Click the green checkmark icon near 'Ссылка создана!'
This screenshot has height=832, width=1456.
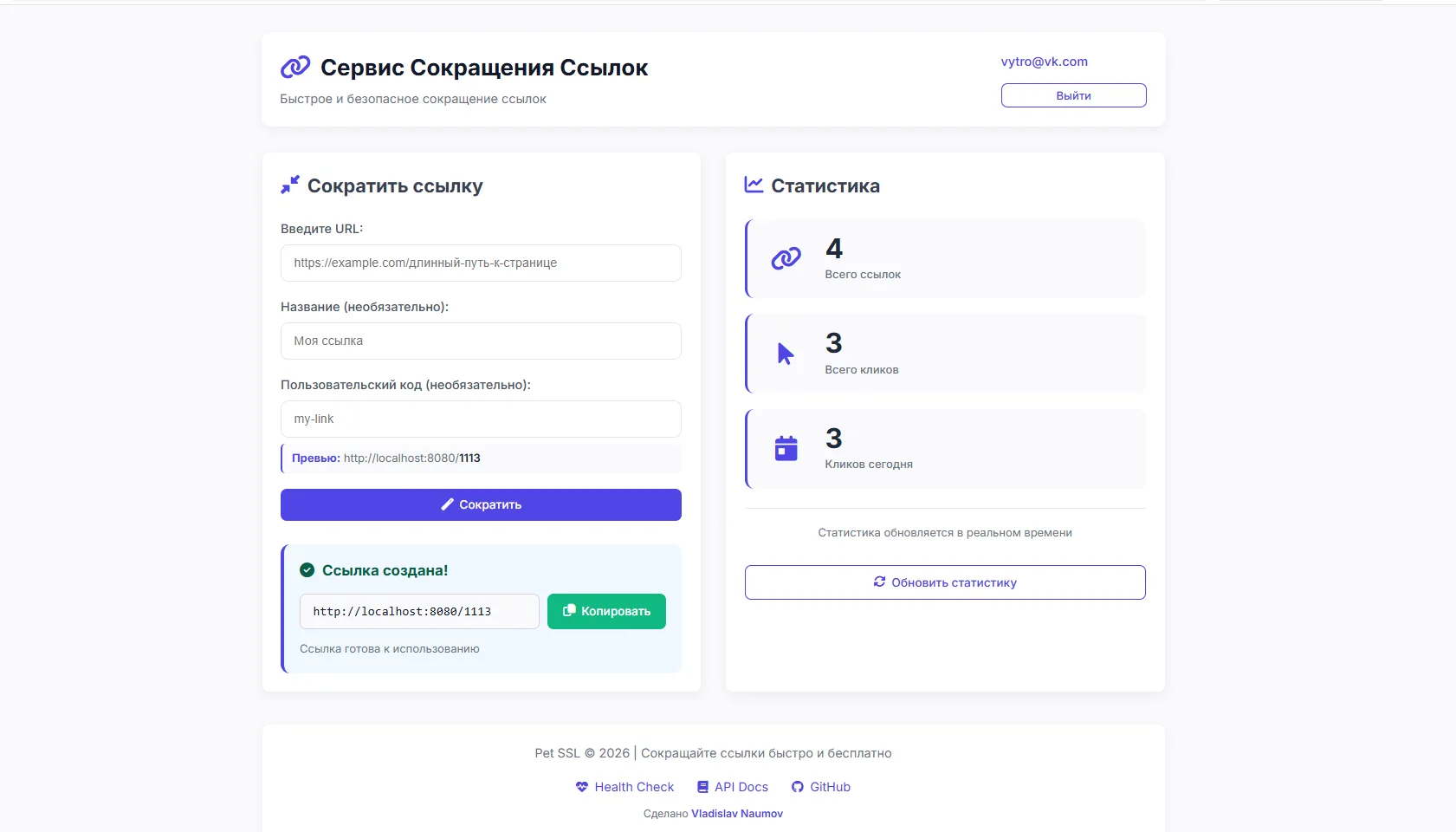[307, 569]
